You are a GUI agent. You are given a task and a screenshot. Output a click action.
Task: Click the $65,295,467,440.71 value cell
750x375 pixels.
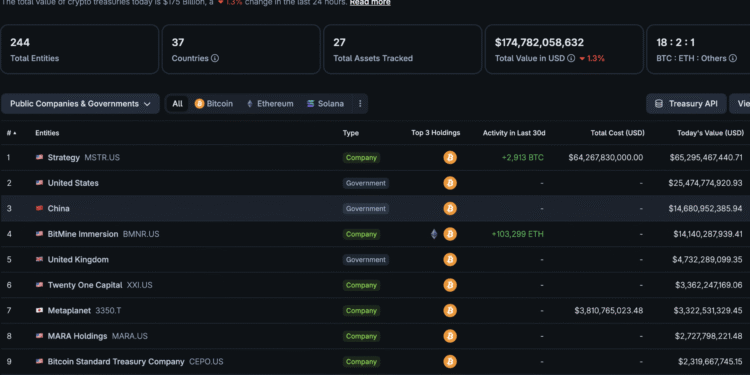click(706, 157)
